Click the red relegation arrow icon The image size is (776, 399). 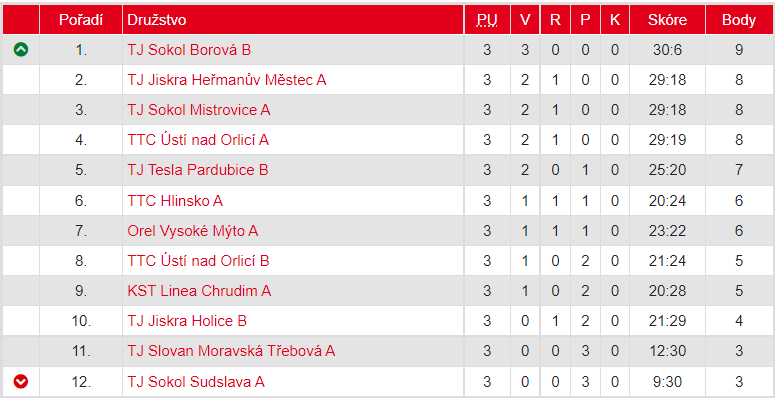click(x=21, y=382)
